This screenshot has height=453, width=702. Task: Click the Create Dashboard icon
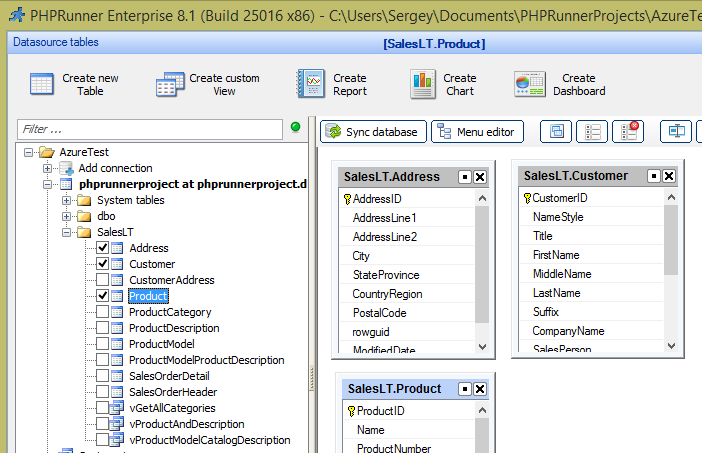pos(530,84)
